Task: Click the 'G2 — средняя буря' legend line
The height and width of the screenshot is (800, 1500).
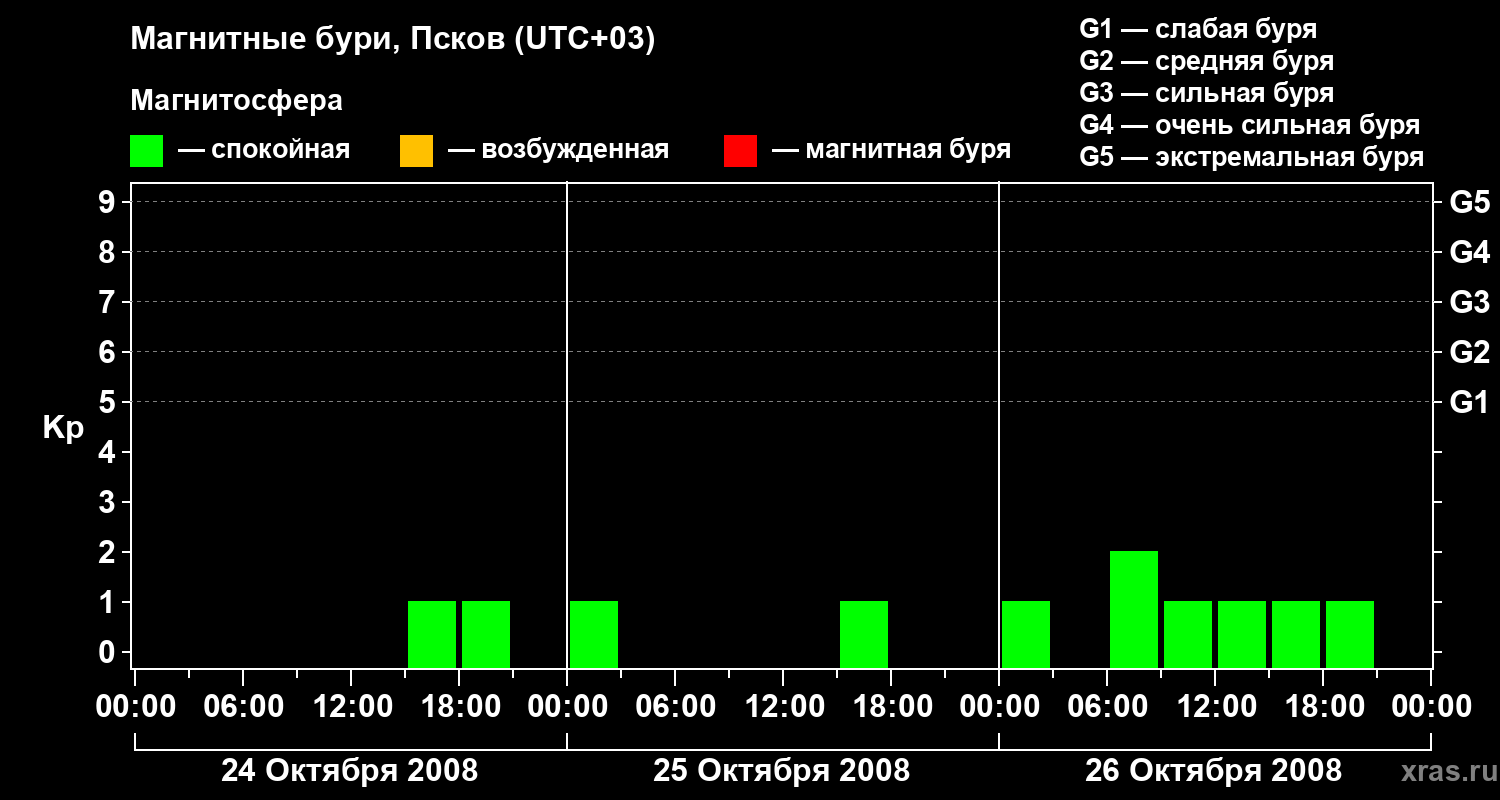Action: [x=1207, y=61]
